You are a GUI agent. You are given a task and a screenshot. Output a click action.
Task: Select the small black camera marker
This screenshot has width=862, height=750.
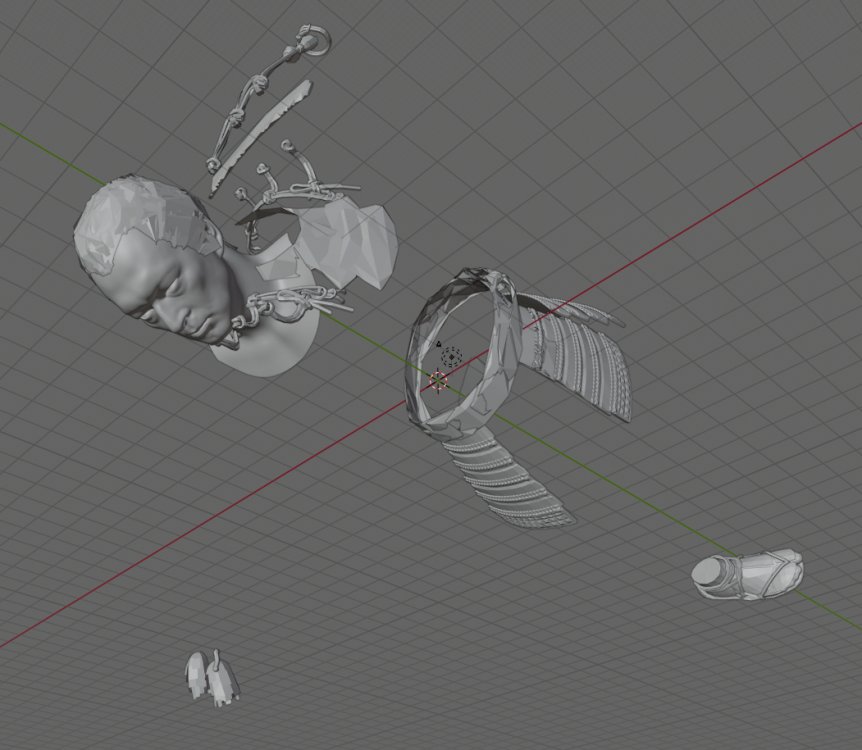click(x=438, y=345)
